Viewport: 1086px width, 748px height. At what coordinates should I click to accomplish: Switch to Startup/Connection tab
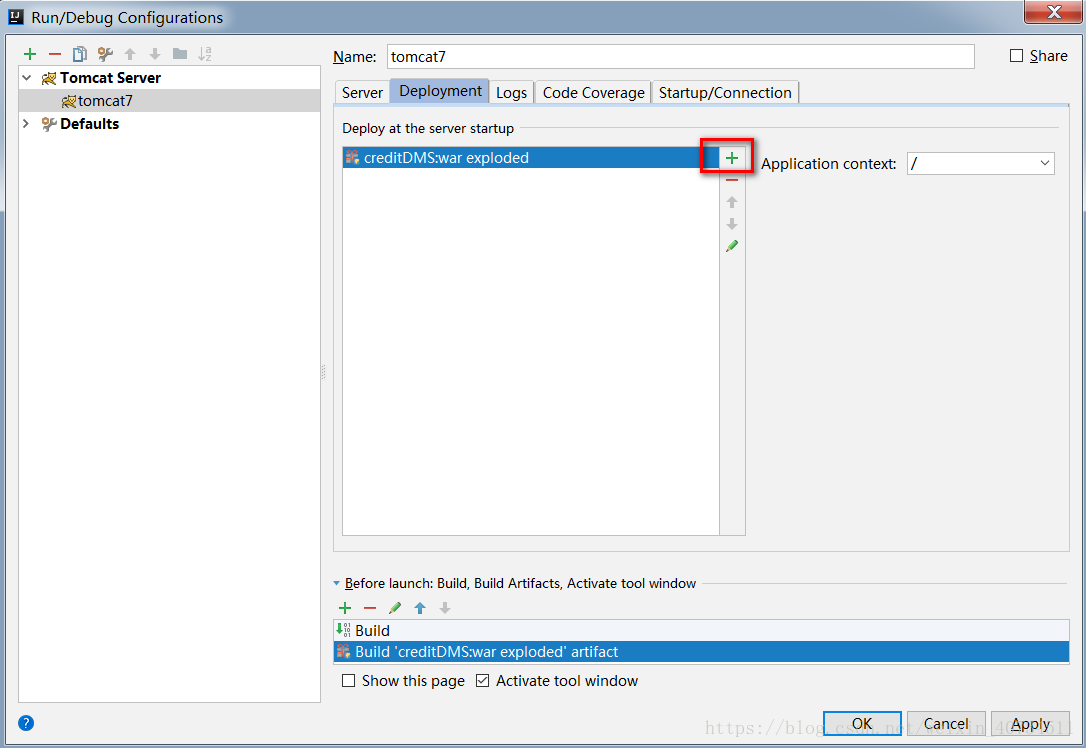725,93
